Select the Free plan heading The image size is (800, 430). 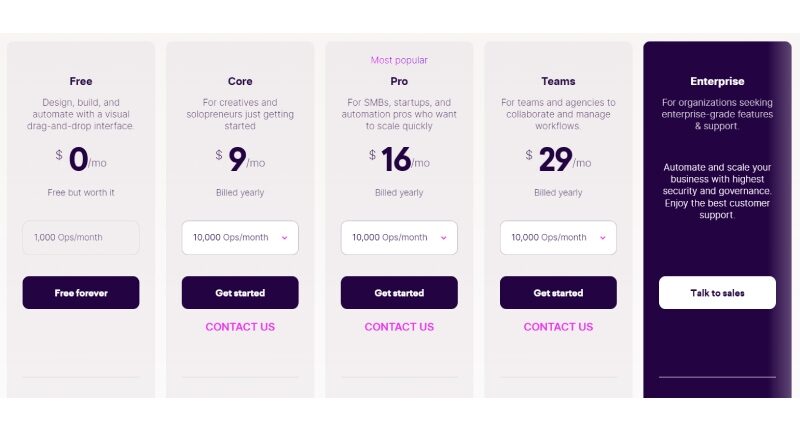[x=81, y=81]
